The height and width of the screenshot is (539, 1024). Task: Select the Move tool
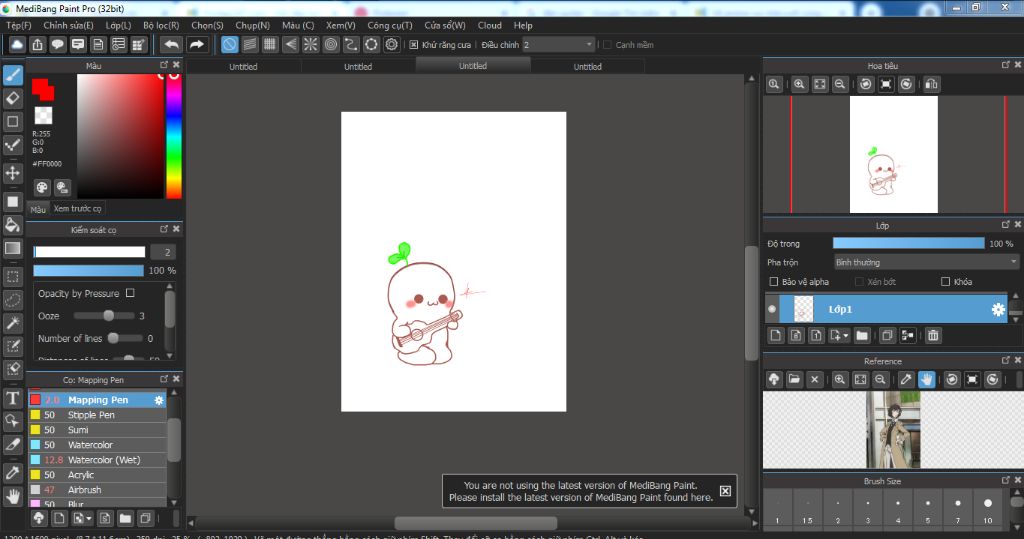pos(13,173)
